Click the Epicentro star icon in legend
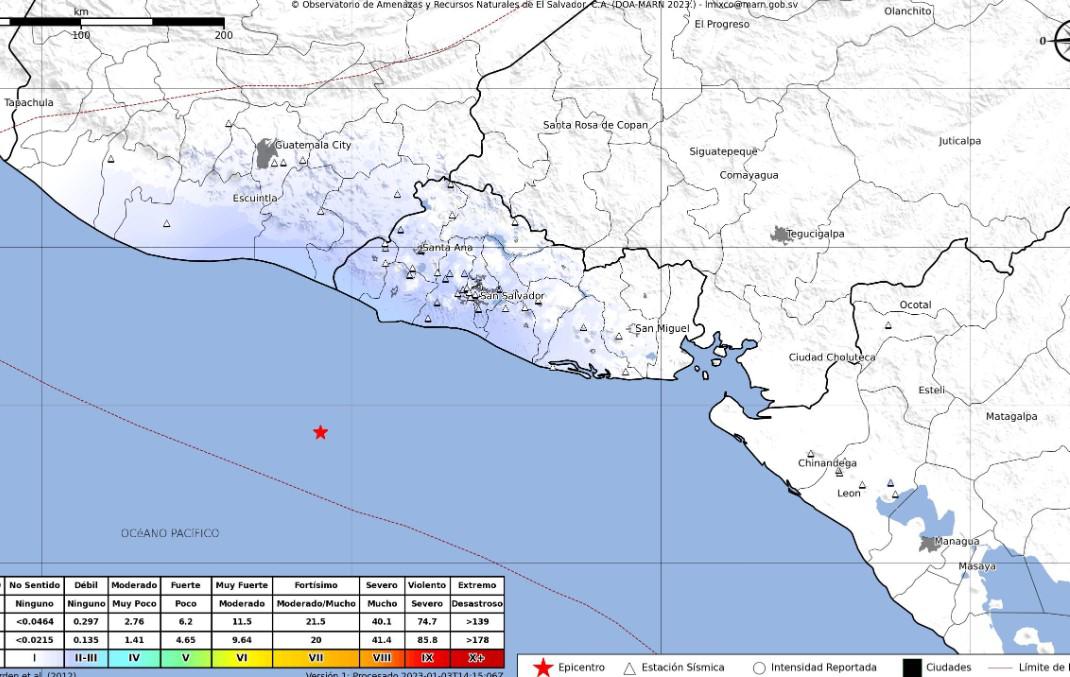The width and height of the screenshot is (1070, 677). click(x=543, y=667)
